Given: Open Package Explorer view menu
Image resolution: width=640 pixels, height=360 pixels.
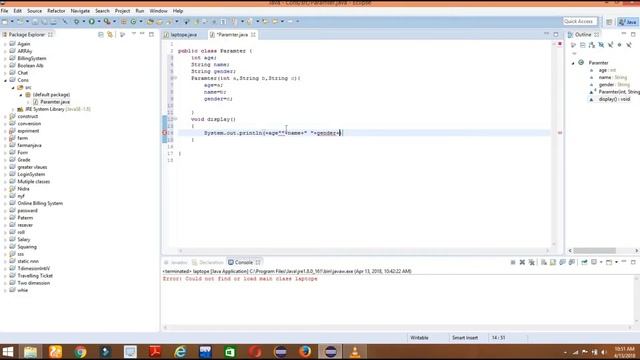Looking at the screenshot, I should click(x=133, y=34).
